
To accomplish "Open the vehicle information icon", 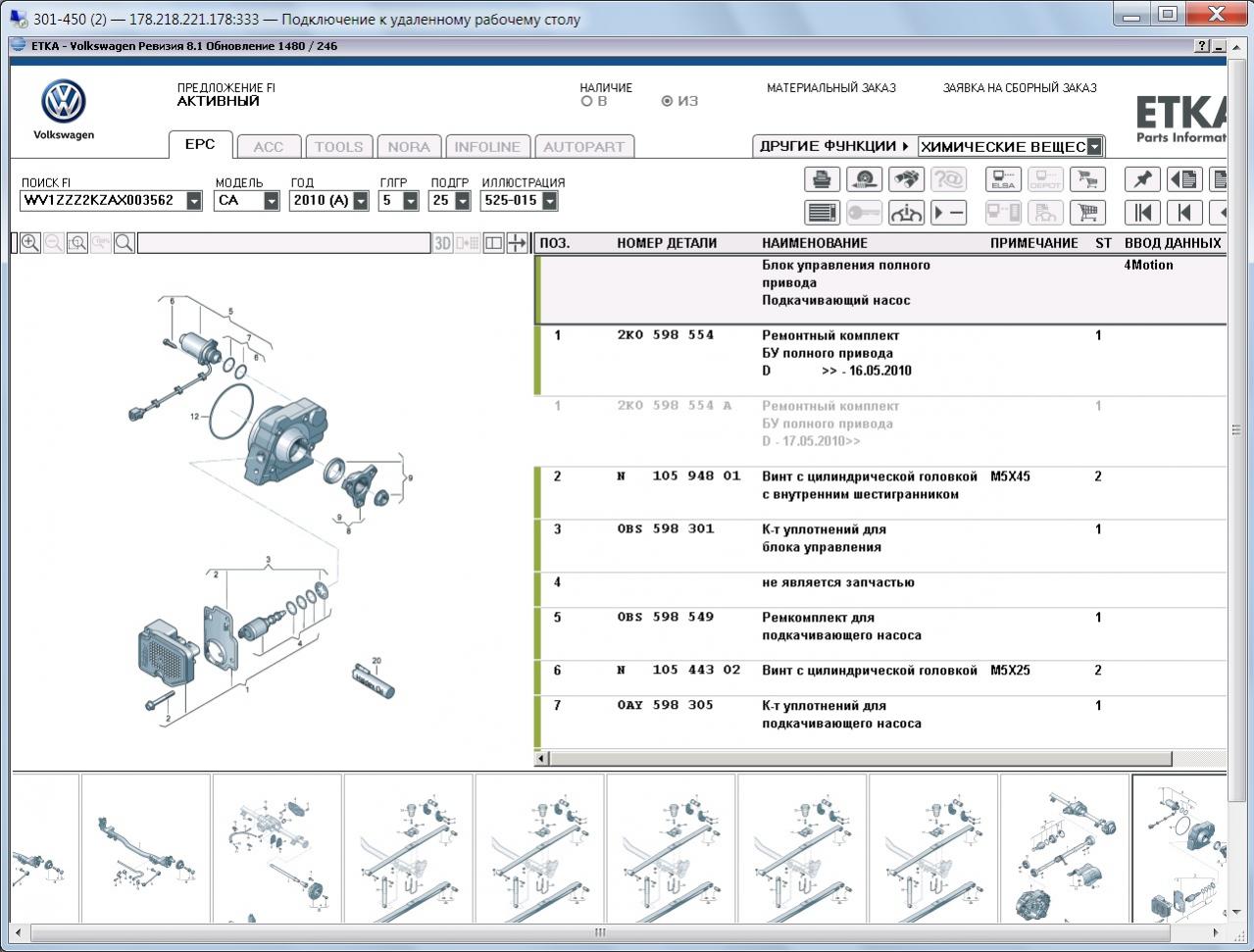I will click(906, 213).
